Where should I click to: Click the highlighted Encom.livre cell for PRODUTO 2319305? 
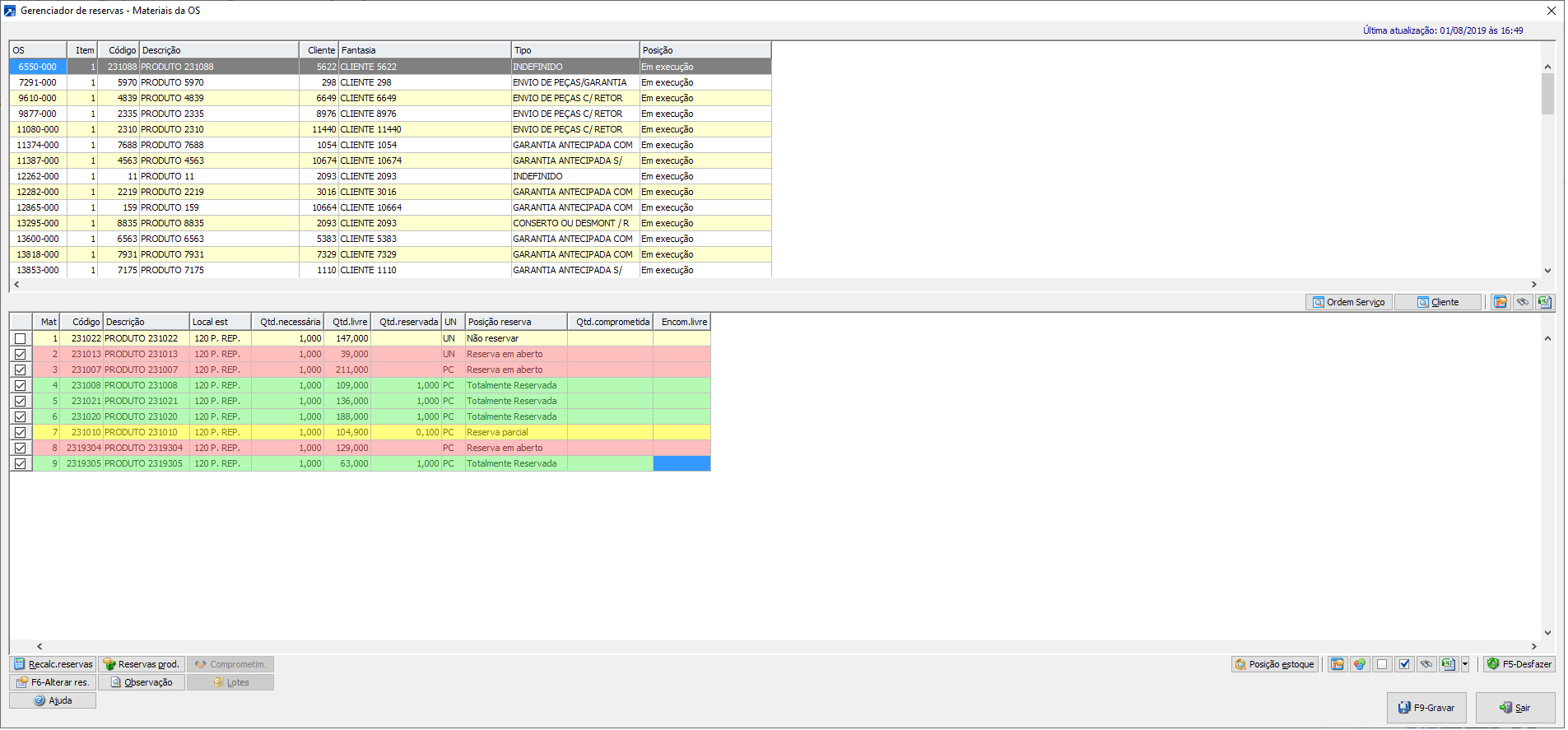(682, 463)
